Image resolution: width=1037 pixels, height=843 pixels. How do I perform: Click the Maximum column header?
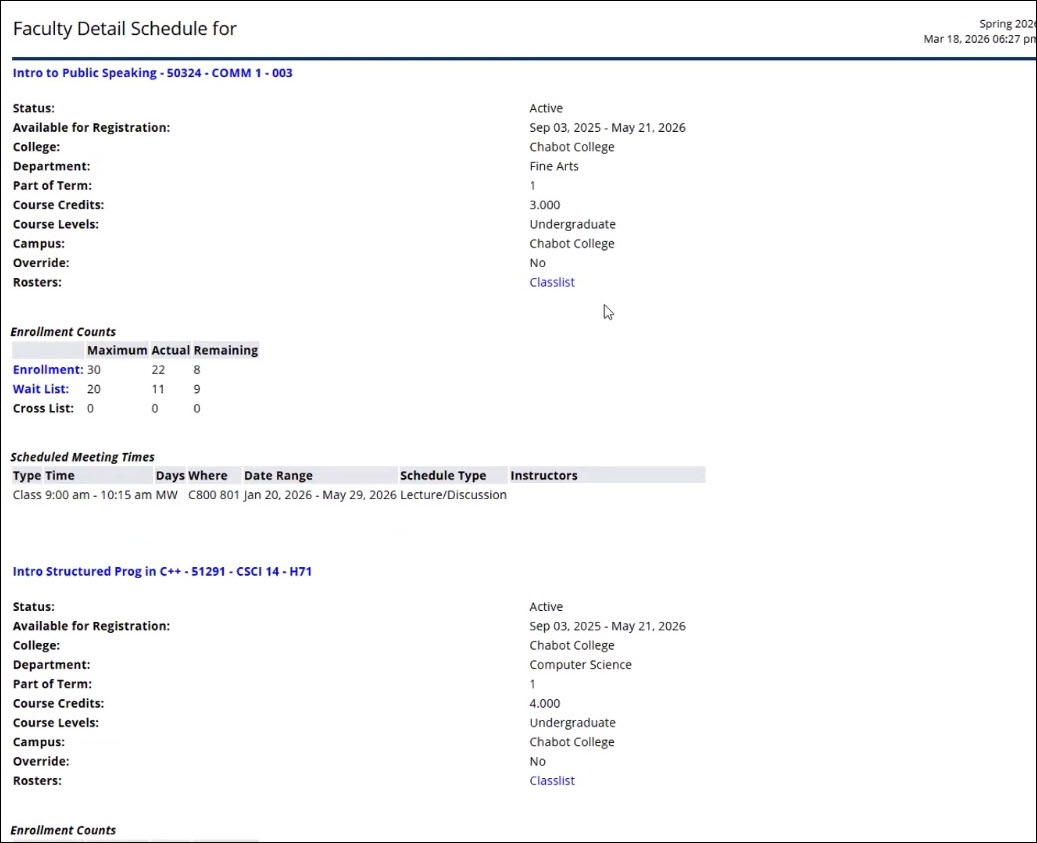116,350
